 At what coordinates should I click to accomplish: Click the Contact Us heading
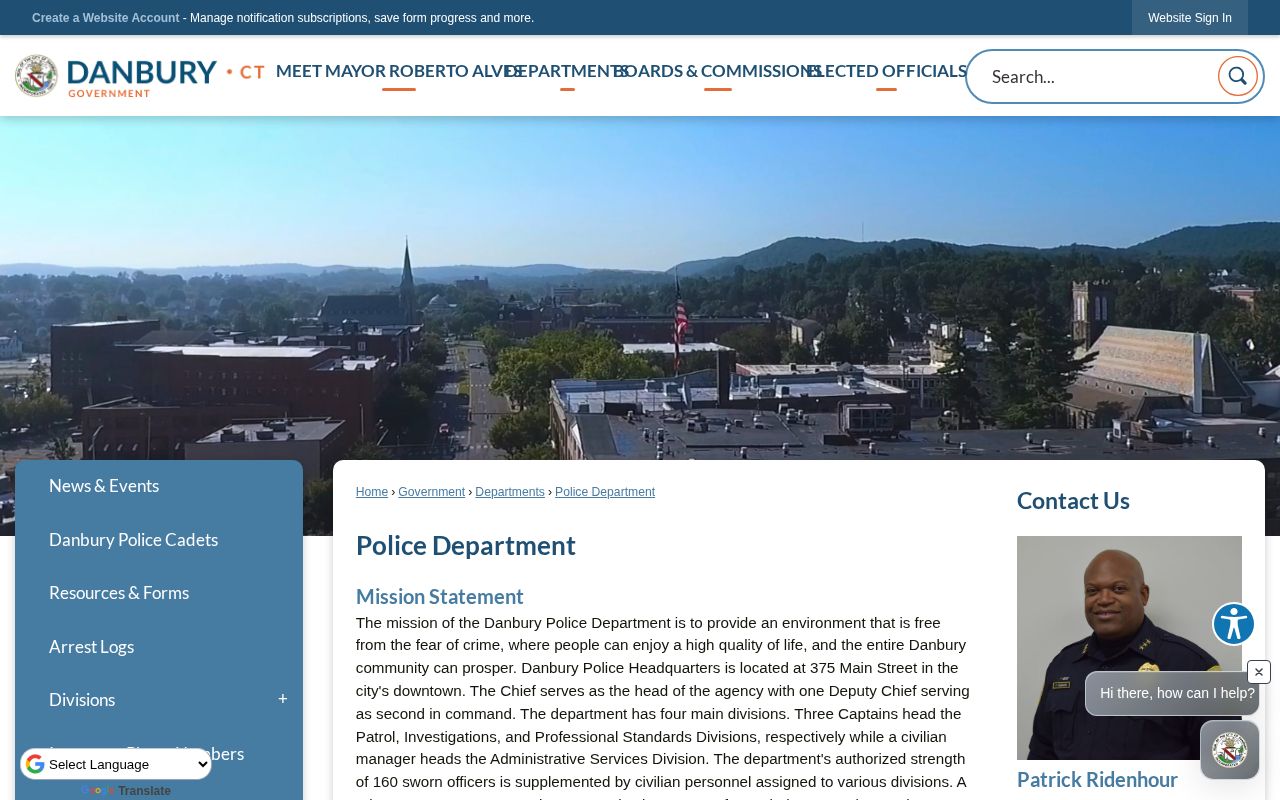[x=1073, y=501]
